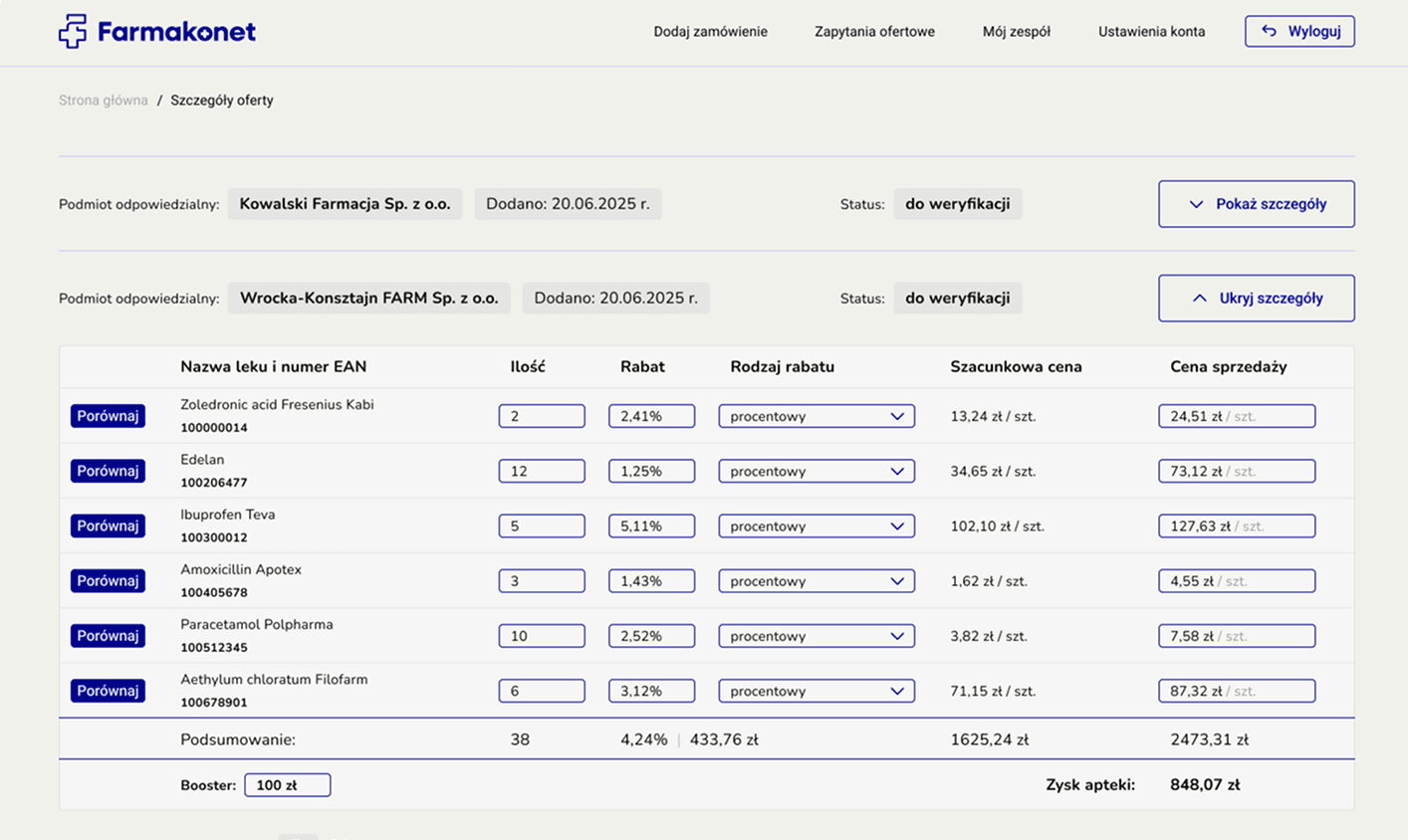The width and height of the screenshot is (1408, 840).
Task: Compare Zoledronic acid Fresenius Kabi via Porównaj
Action: (108, 416)
